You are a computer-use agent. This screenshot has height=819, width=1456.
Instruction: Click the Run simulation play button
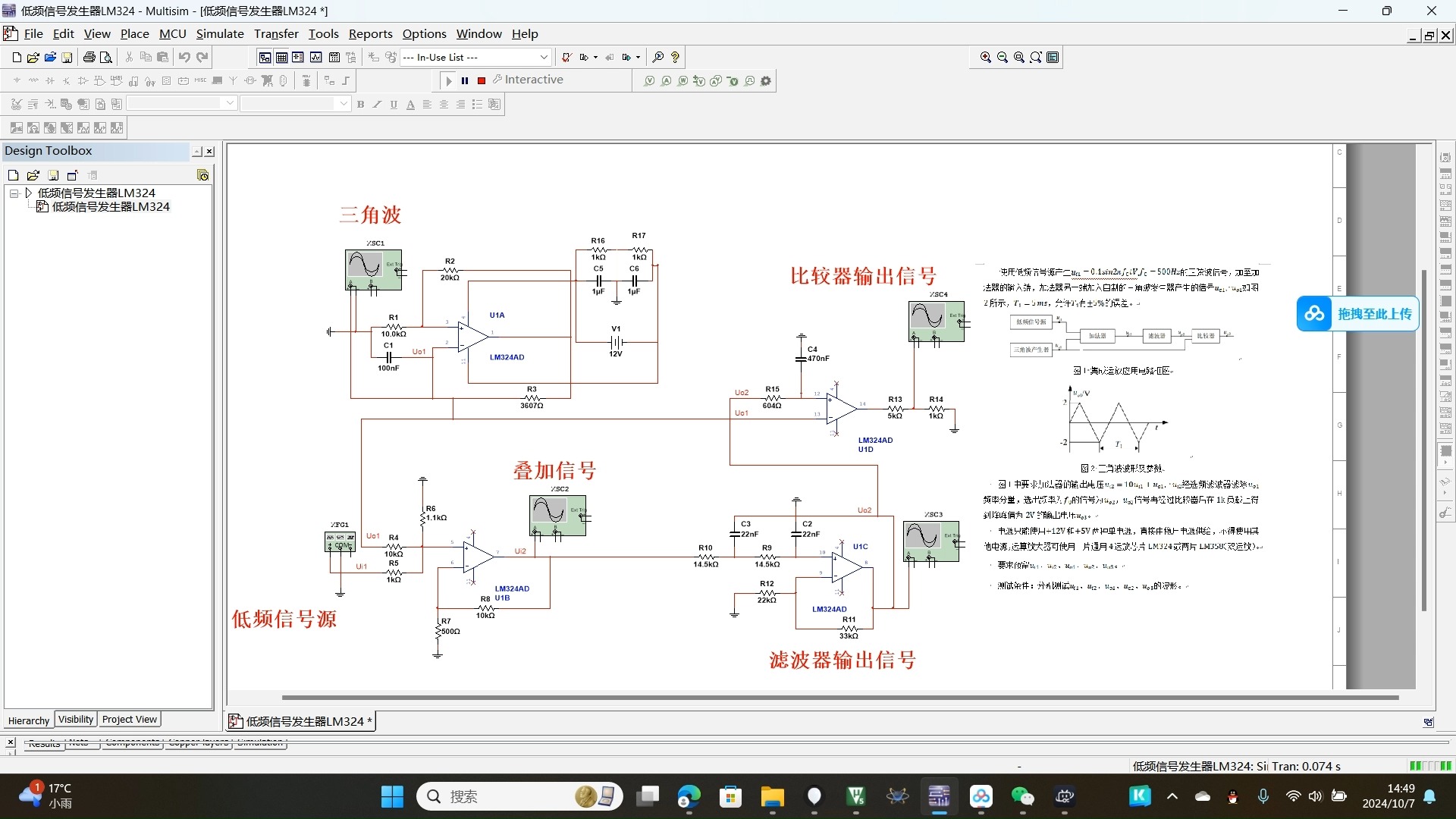click(448, 80)
